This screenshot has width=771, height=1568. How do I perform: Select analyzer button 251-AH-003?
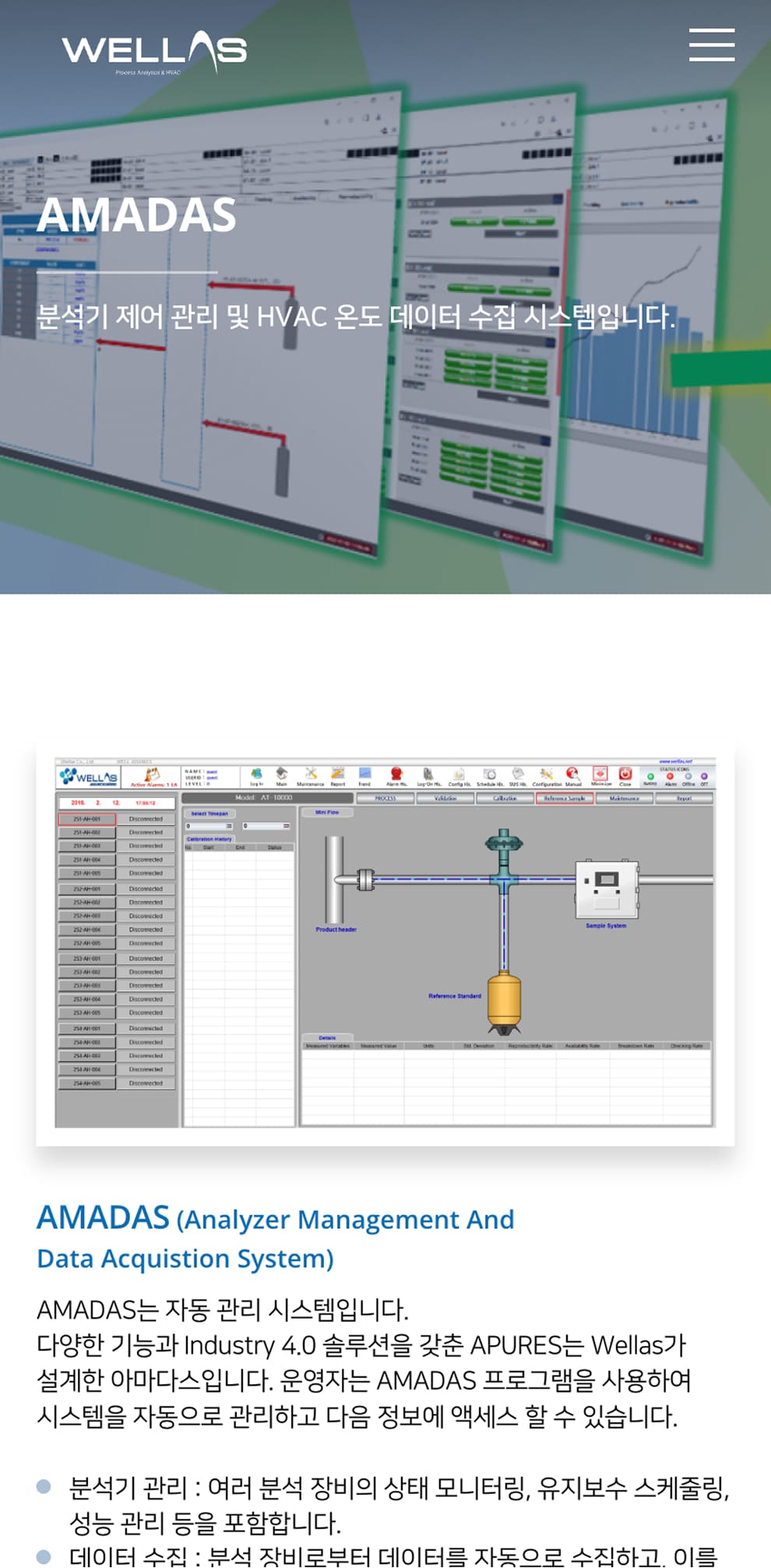pos(87,846)
